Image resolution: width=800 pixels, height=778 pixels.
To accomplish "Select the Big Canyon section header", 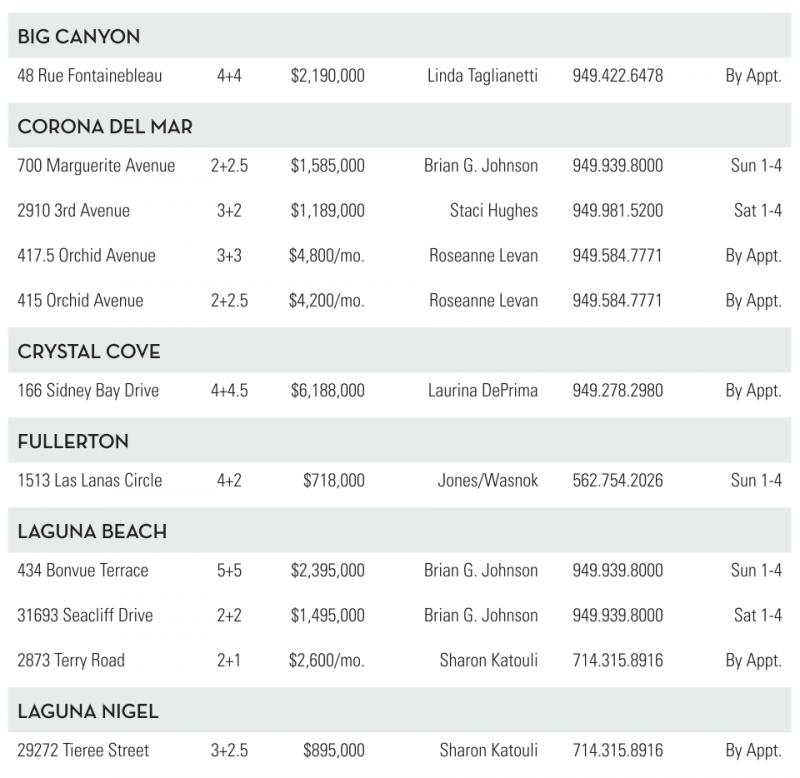I will click(79, 37).
